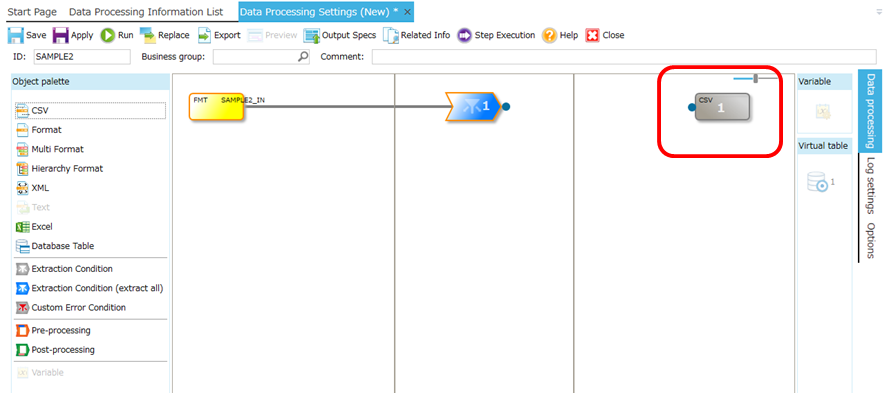The image size is (888, 393).
Task: Open the Options side tab
Action: click(x=870, y=240)
